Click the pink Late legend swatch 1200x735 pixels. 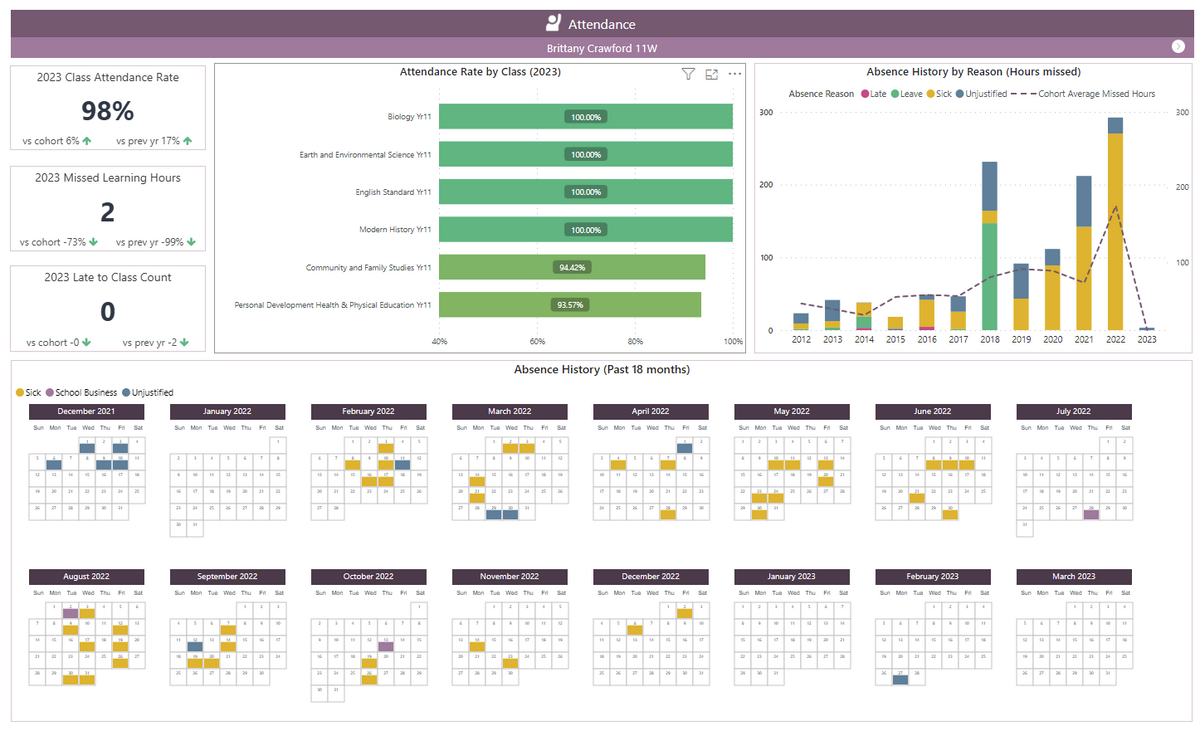(x=864, y=94)
